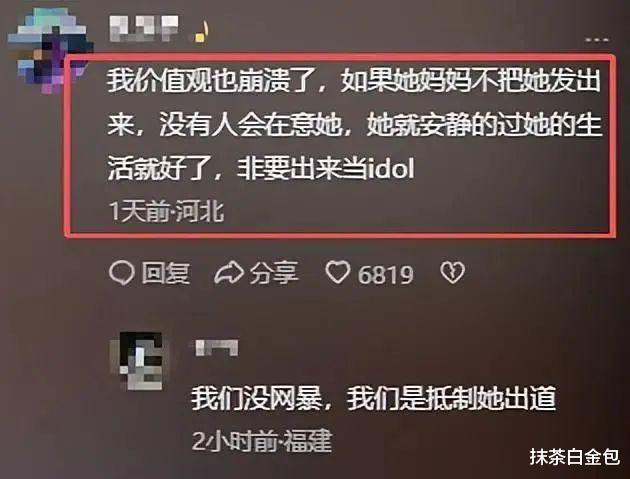Screen dimensions: 630x479
Task: Tap the 6819 likes count
Action: (x=385, y=275)
